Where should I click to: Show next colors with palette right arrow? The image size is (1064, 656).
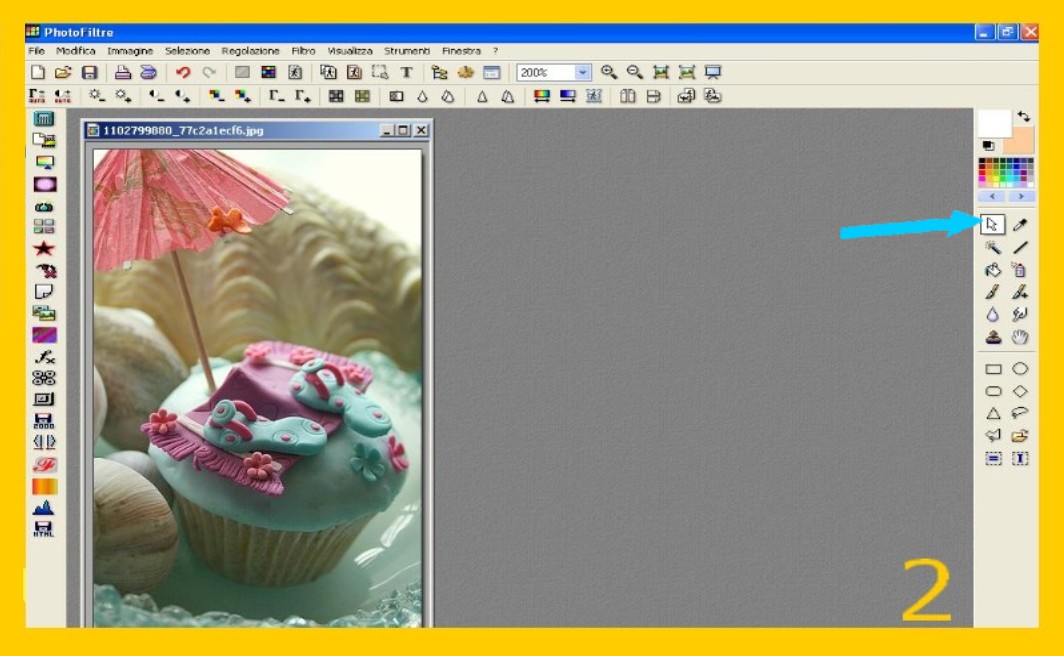pos(1021,197)
